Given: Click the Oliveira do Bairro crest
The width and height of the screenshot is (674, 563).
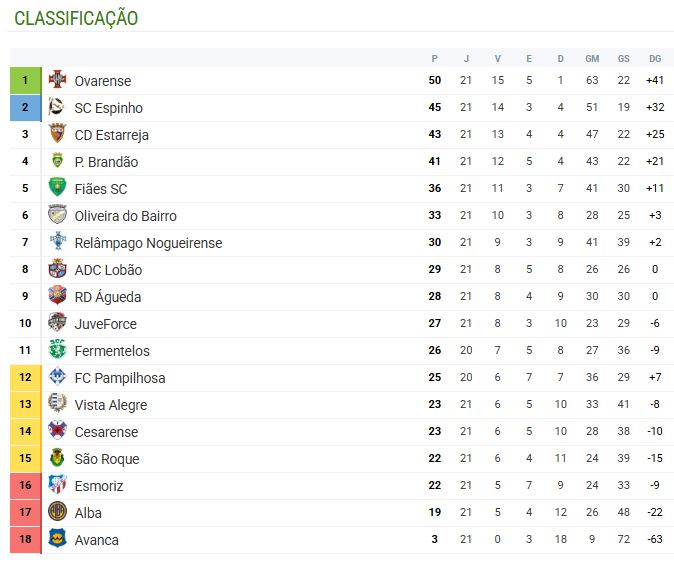Looking at the screenshot, I should pos(58,215).
